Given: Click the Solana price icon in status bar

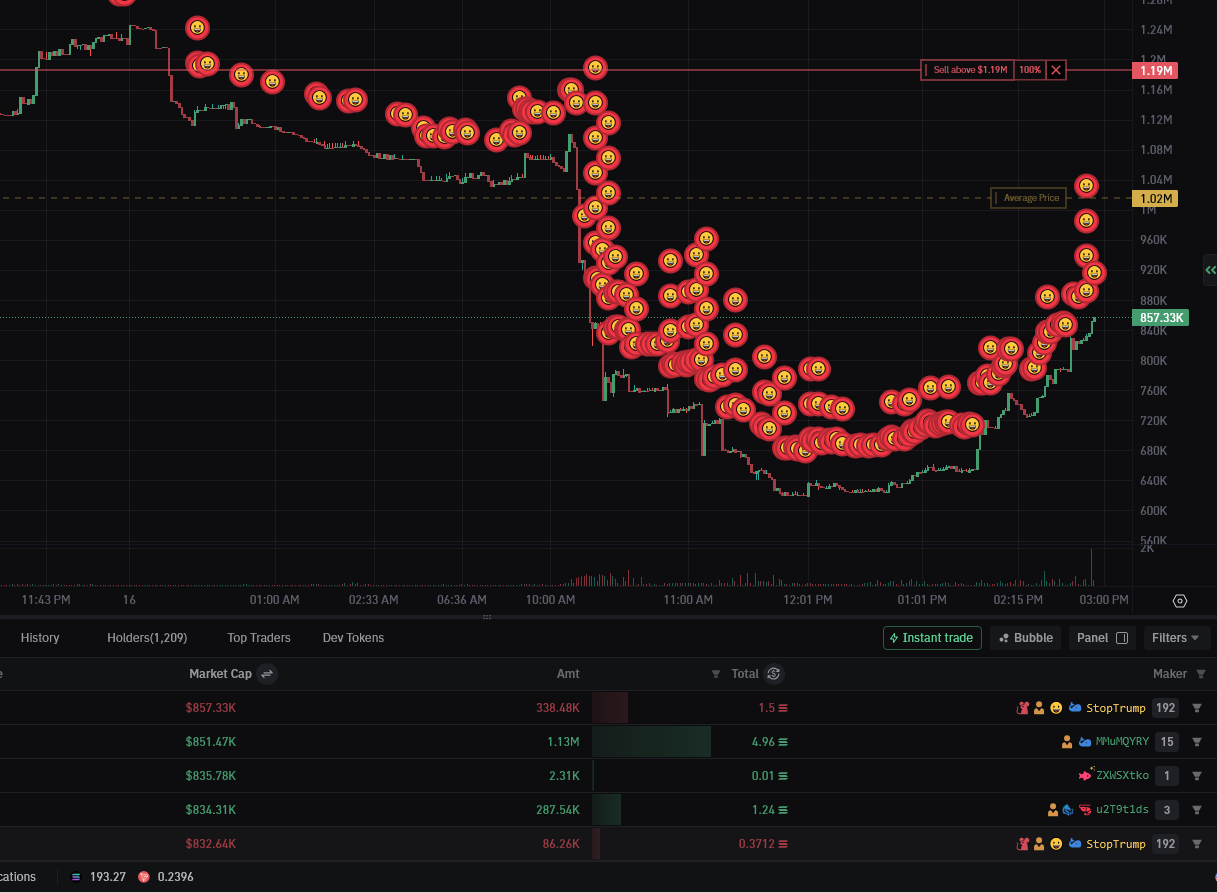Looking at the screenshot, I should [x=75, y=877].
